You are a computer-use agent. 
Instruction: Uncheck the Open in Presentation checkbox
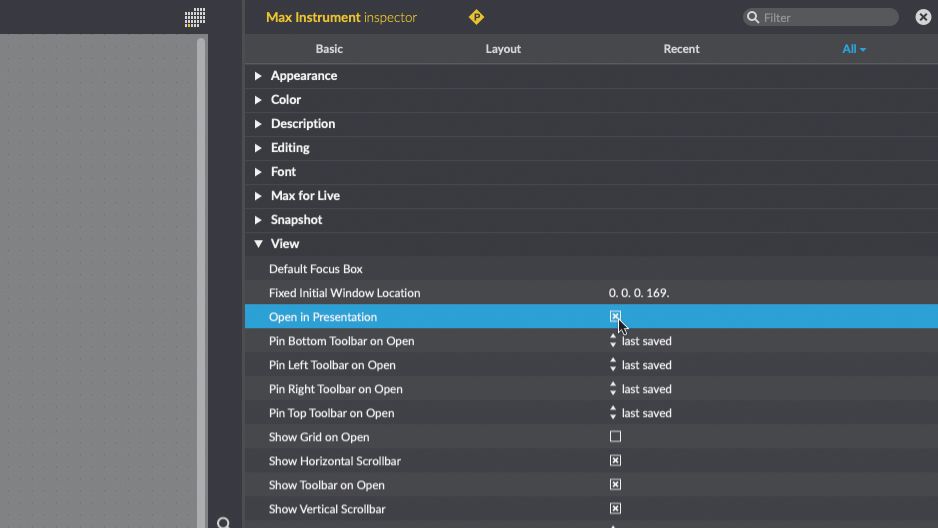point(615,317)
